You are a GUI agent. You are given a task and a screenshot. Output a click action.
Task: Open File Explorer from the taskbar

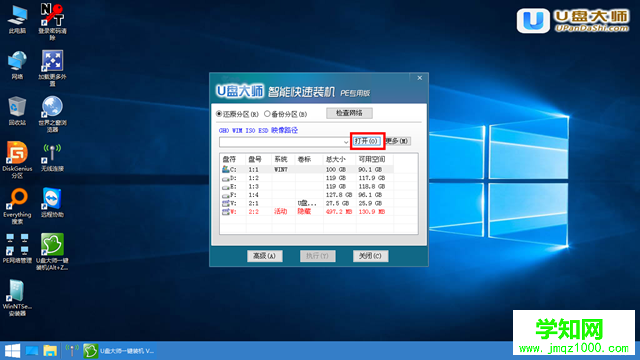(50, 351)
